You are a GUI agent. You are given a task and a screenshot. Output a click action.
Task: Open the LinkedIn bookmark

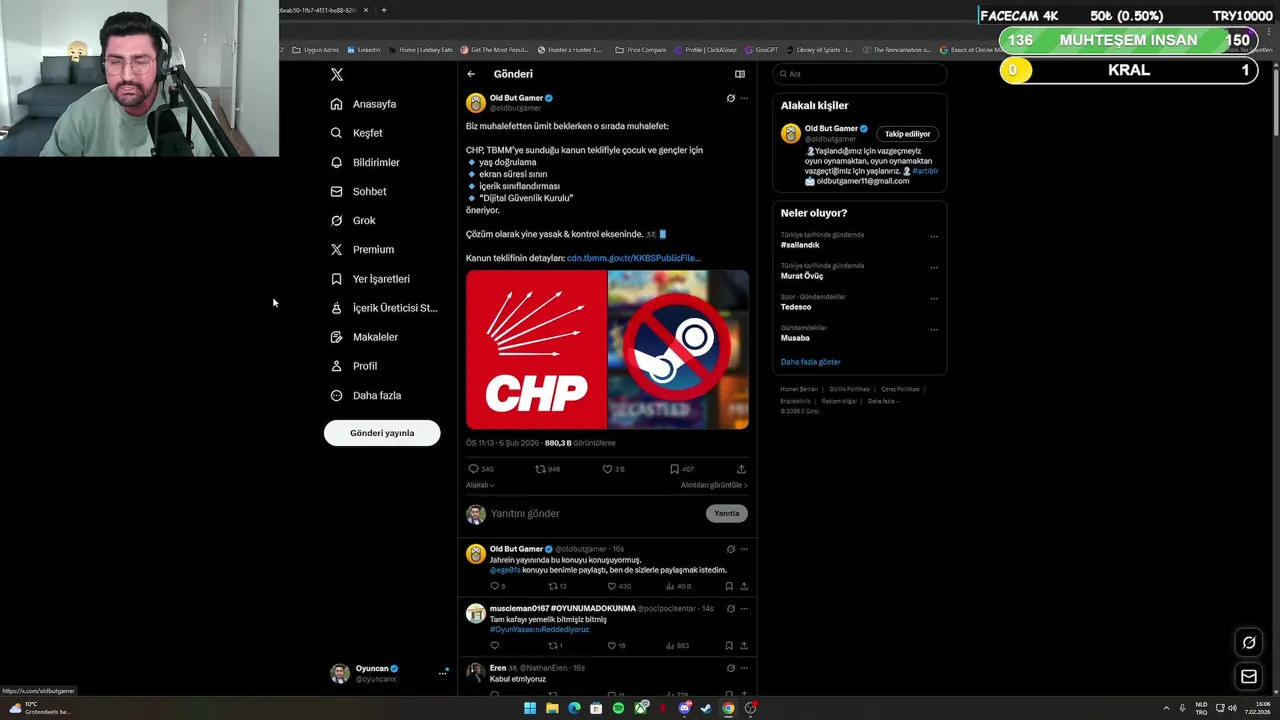[364, 50]
